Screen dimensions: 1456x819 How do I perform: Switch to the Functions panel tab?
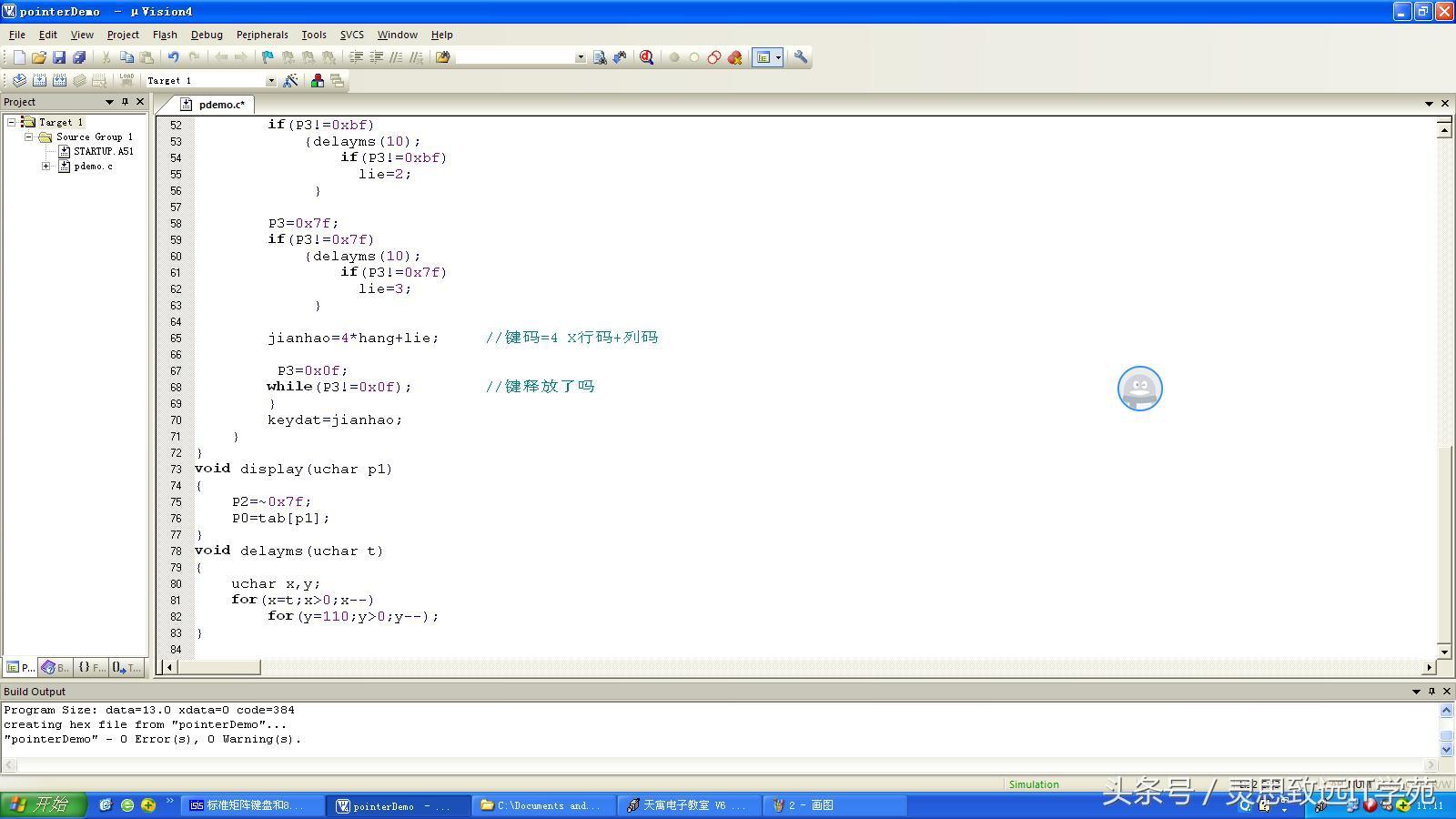coord(91,667)
